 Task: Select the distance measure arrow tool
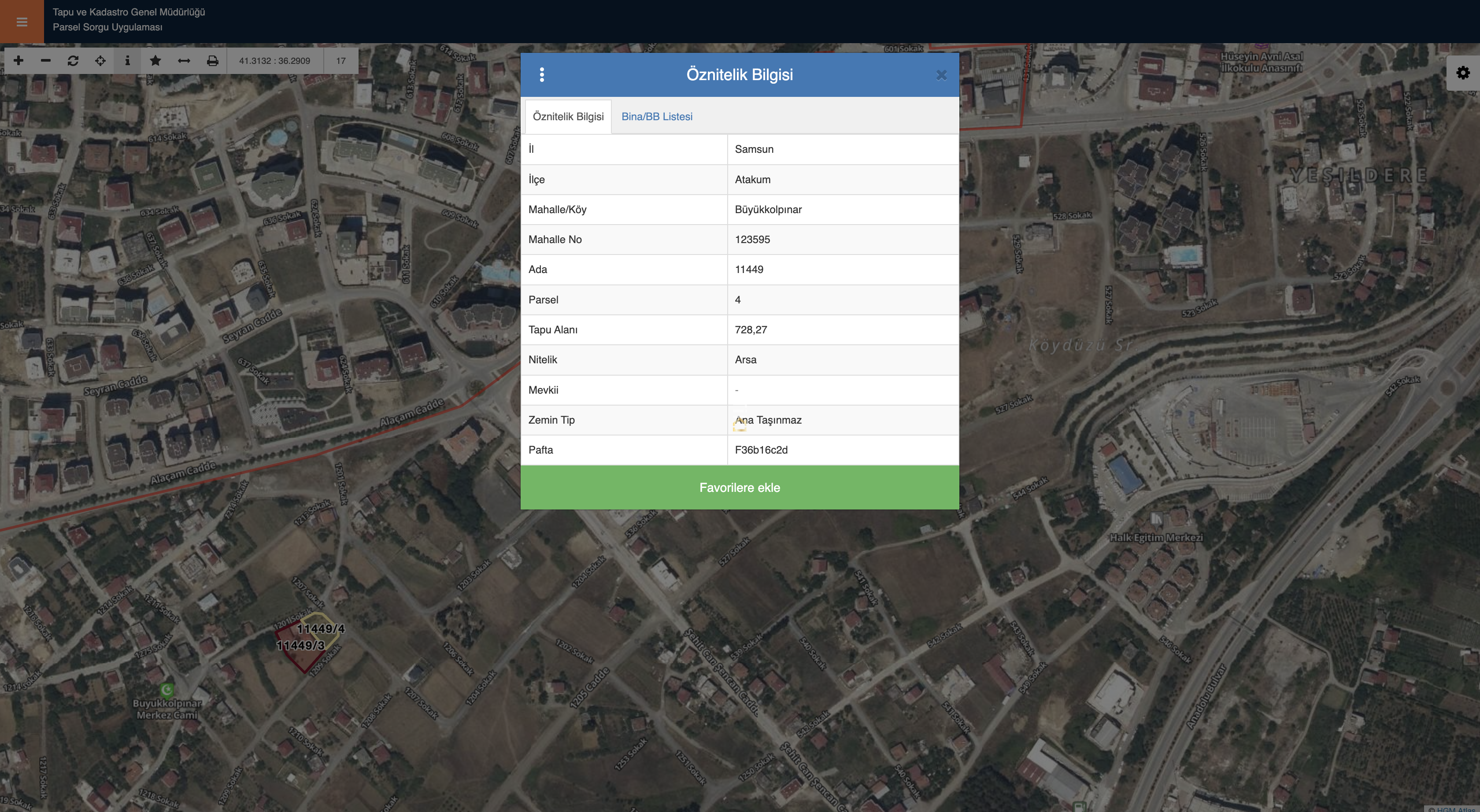coord(184,61)
